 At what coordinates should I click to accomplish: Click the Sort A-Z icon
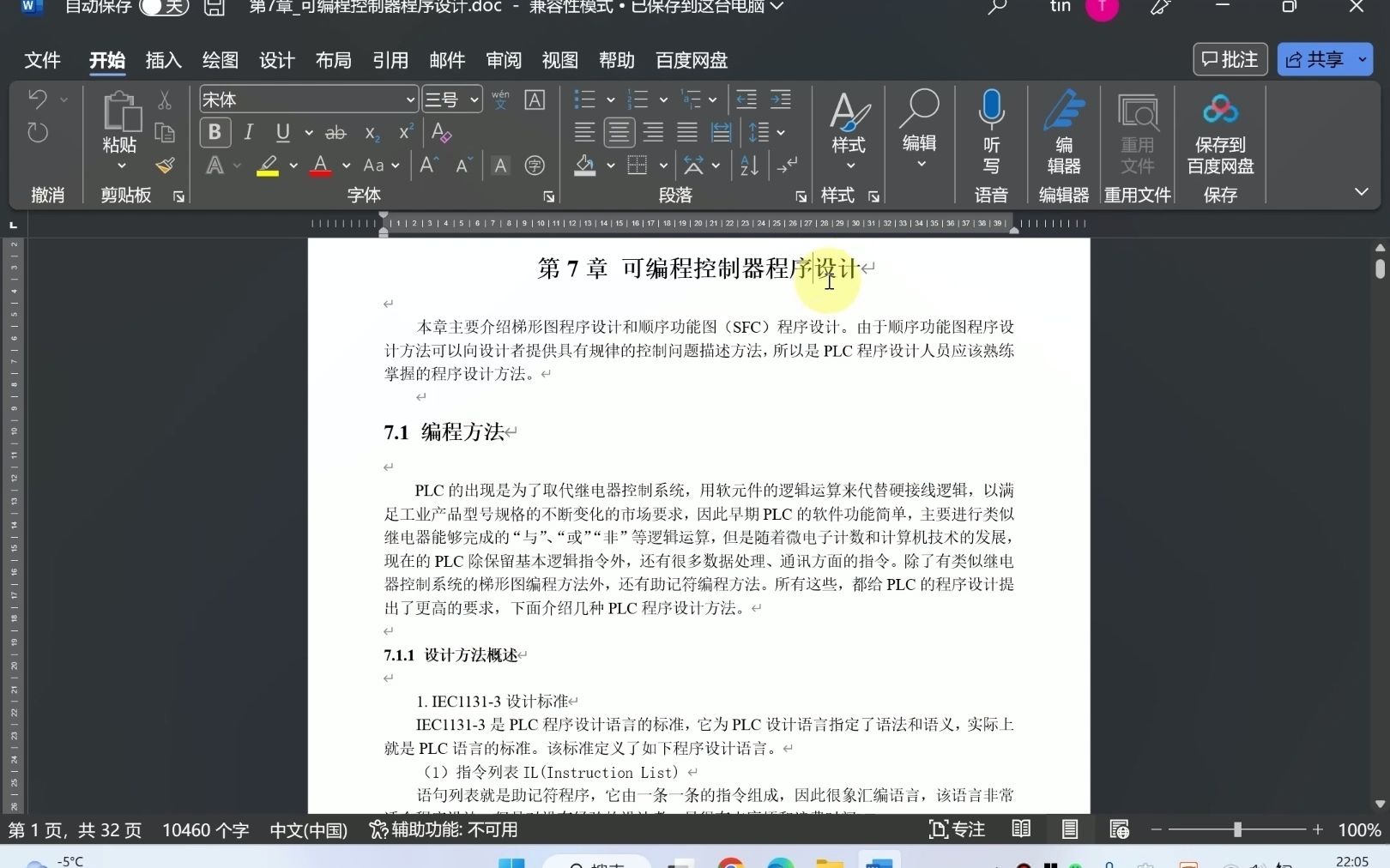coord(749,166)
